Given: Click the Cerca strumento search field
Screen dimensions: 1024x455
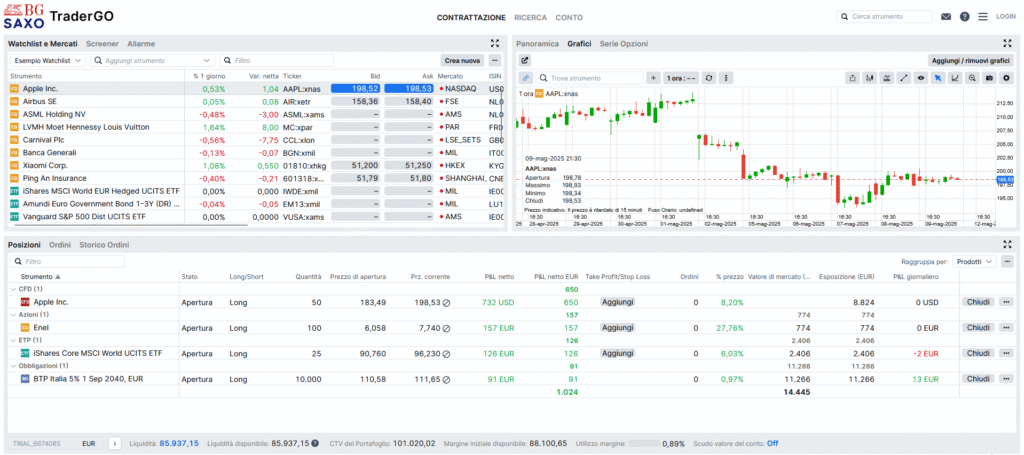Looking at the screenshot, I should pos(885,17).
